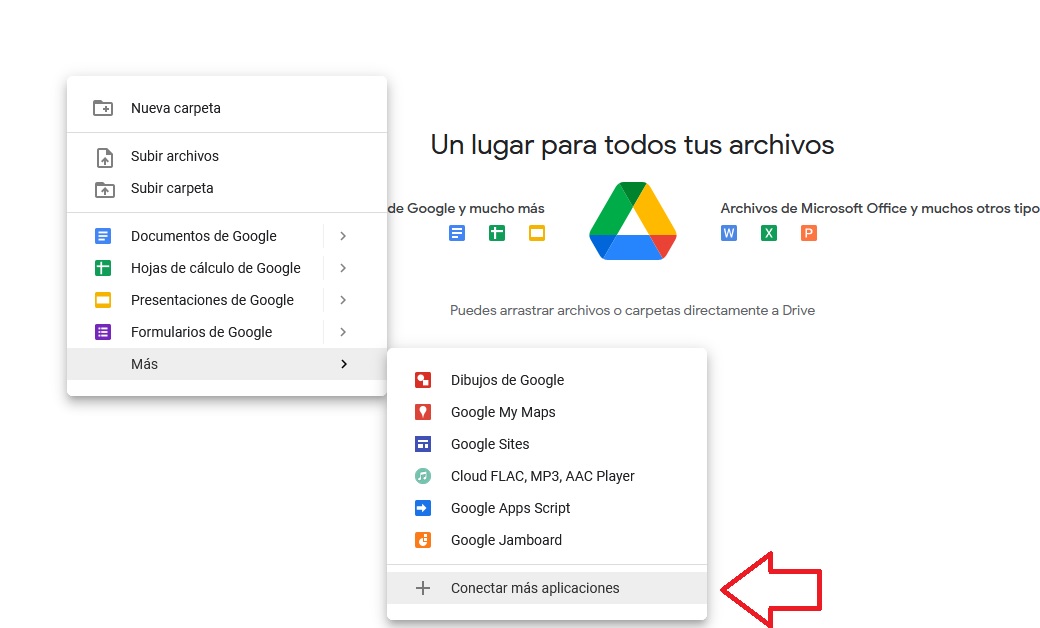Click the Google My Maps pin icon
Screen dimensions: 1040x628
(423, 412)
